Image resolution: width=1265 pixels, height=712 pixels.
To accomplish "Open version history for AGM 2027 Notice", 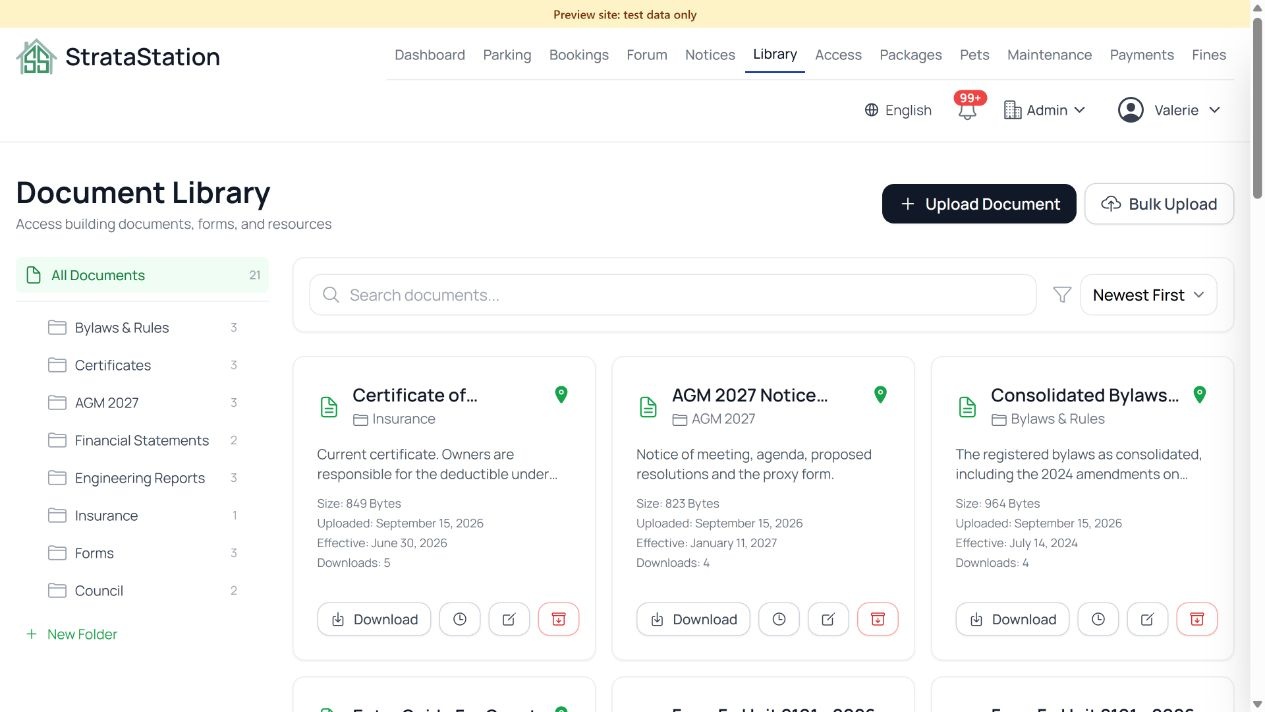I will (779, 619).
